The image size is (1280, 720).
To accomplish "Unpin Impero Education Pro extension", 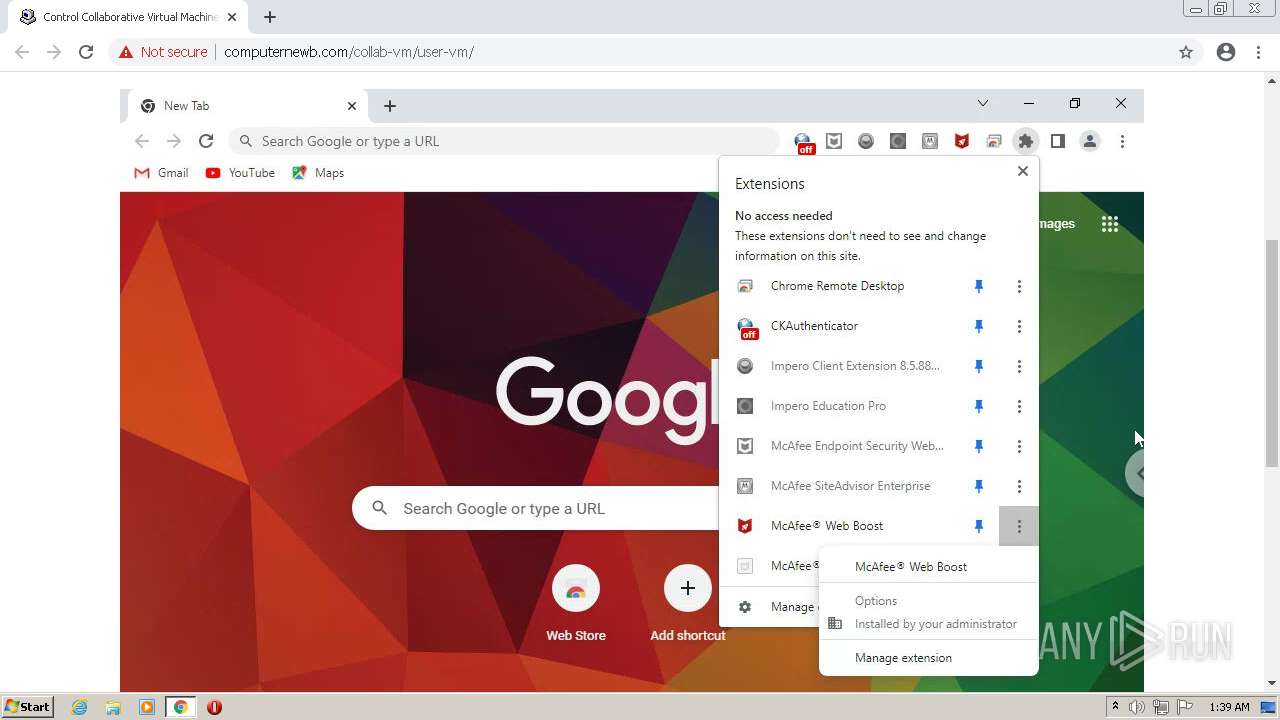I will click(979, 406).
